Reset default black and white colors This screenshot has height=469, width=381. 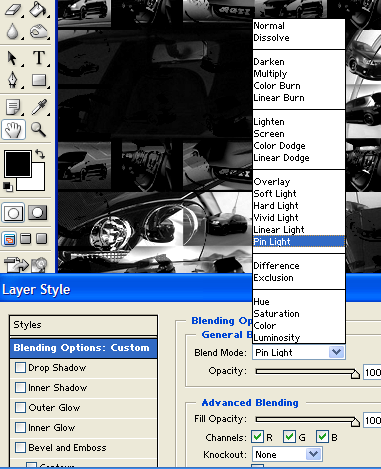(8, 187)
